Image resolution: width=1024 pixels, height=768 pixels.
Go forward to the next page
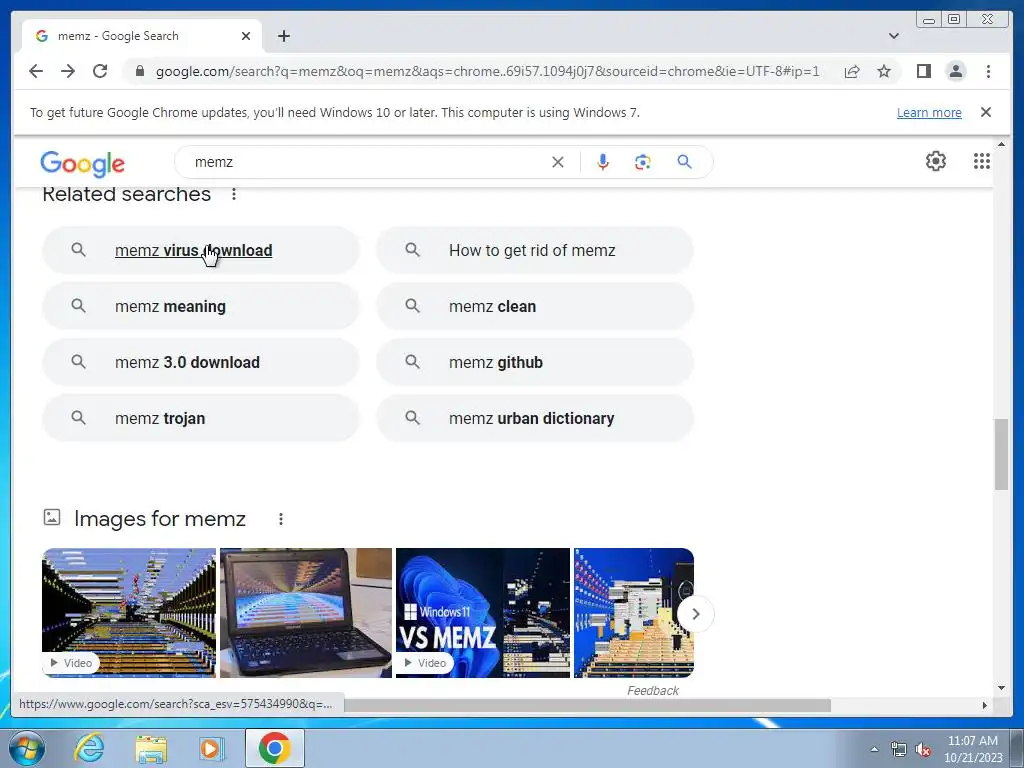pyautogui.click(x=68, y=71)
